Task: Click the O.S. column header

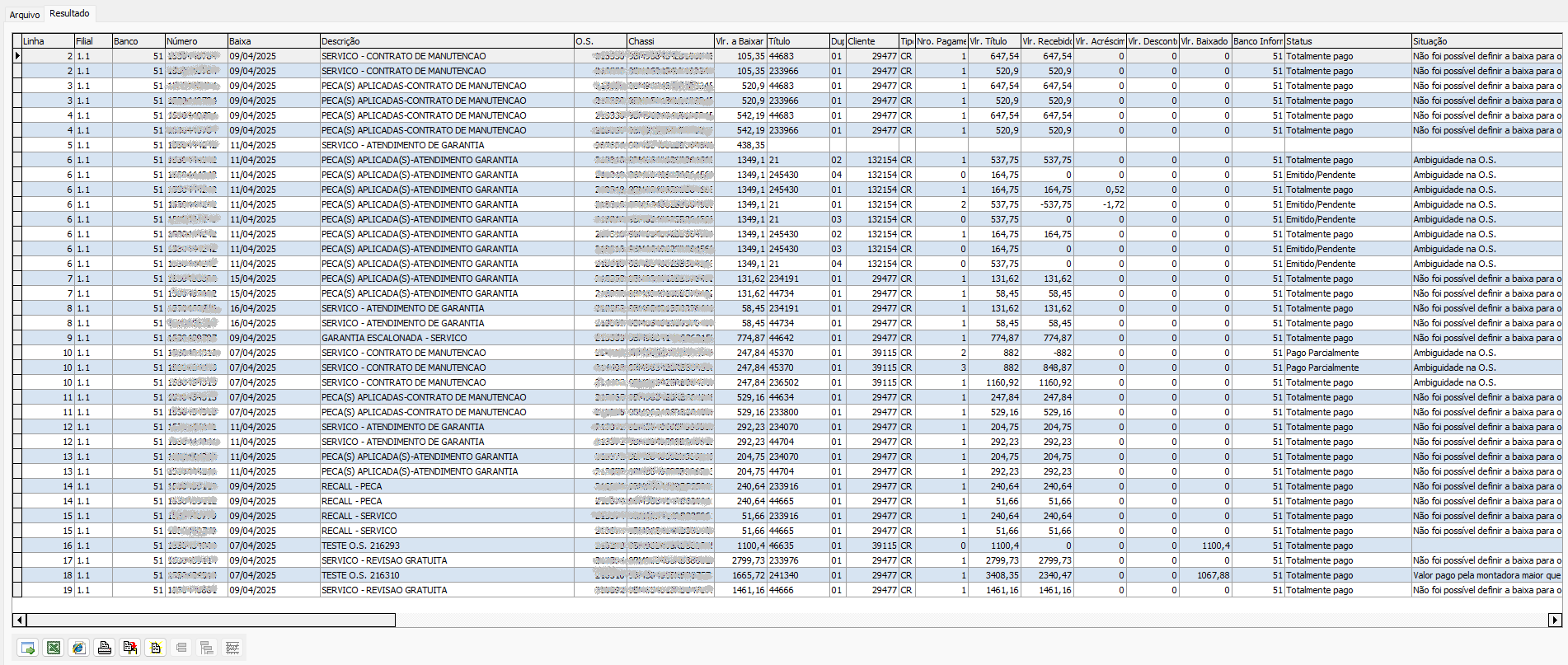Action: click(x=600, y=41)
